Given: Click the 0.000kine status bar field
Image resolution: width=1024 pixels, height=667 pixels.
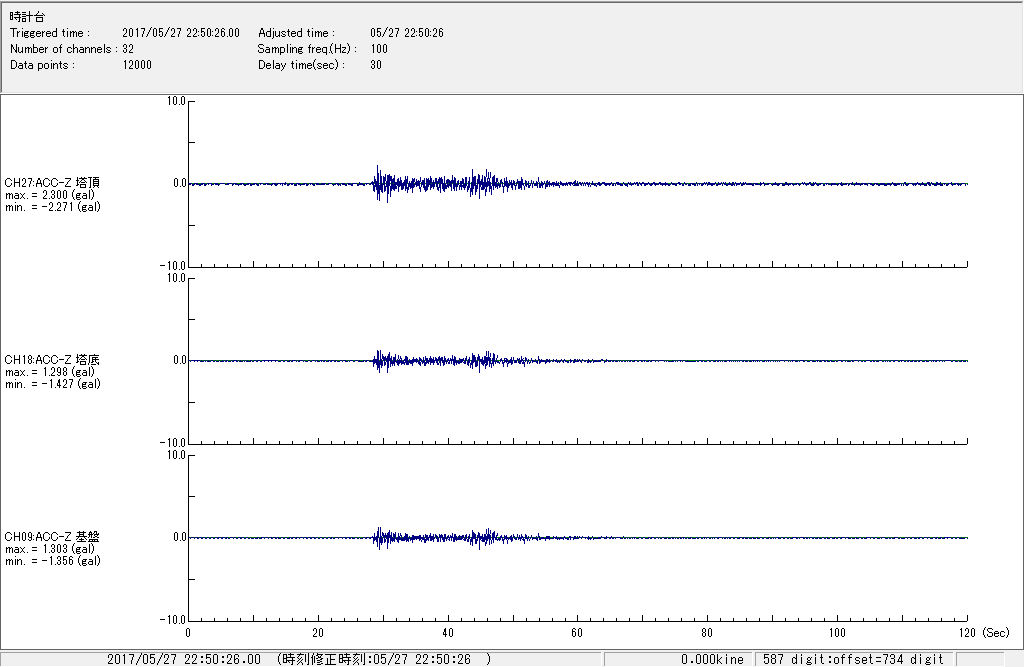Looking at the screenshot, I should click(x=712, y=659).
